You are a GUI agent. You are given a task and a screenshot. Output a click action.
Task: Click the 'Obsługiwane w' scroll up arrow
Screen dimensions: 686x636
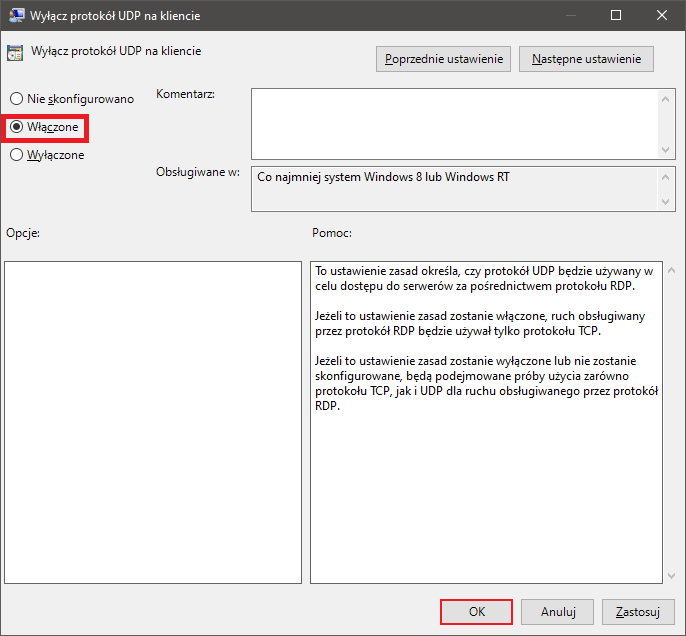665,177
